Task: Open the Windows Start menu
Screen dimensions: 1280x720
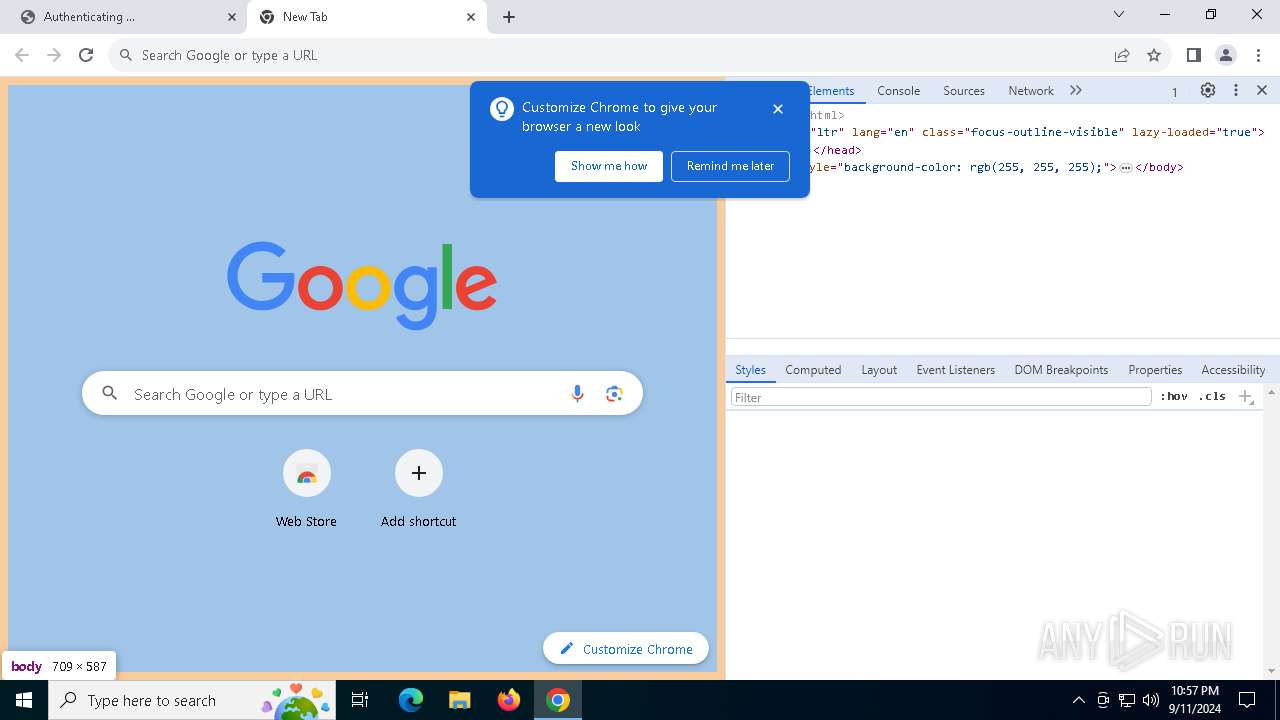Action: click(x=24, y=700)
